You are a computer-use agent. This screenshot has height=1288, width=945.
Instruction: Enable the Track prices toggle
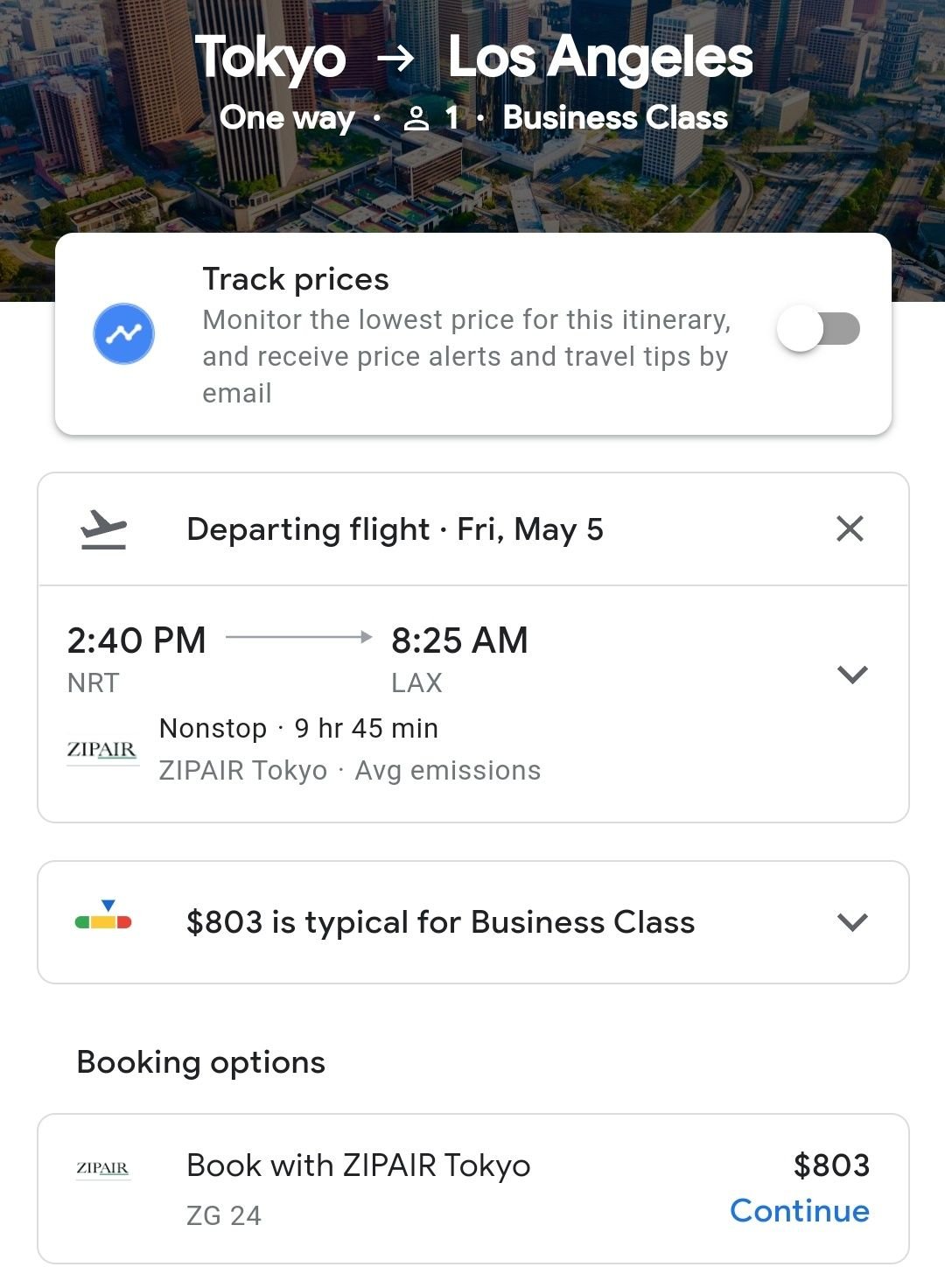coord(818,330)
